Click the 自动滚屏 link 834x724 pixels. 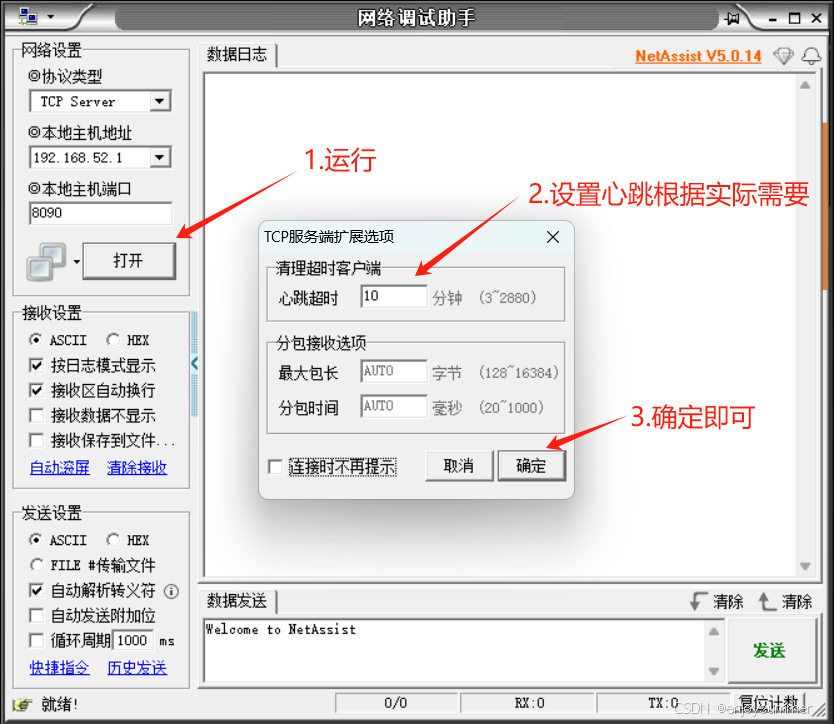click(60, 468)
